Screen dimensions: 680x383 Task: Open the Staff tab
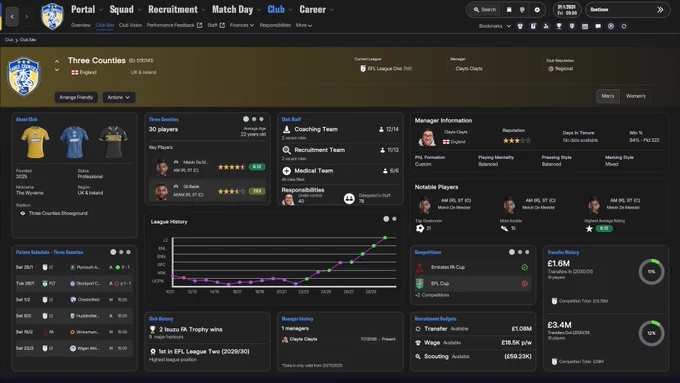(x=216, y=25)
